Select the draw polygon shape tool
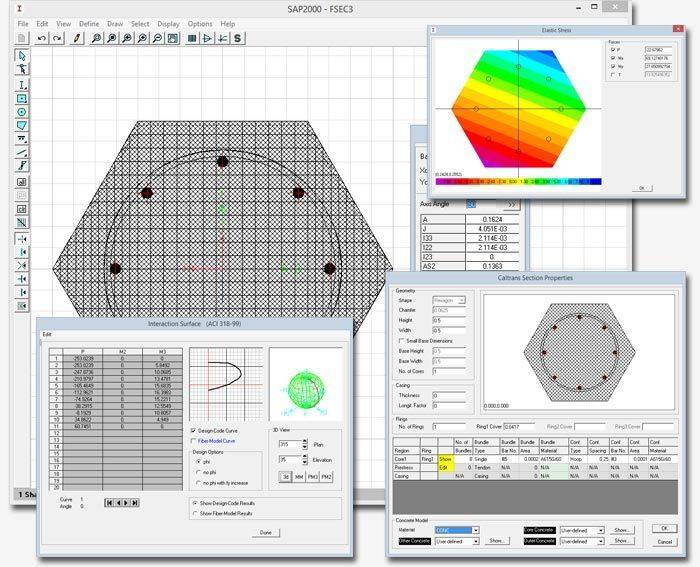The image size is (700, 567). tap(22, 125)
